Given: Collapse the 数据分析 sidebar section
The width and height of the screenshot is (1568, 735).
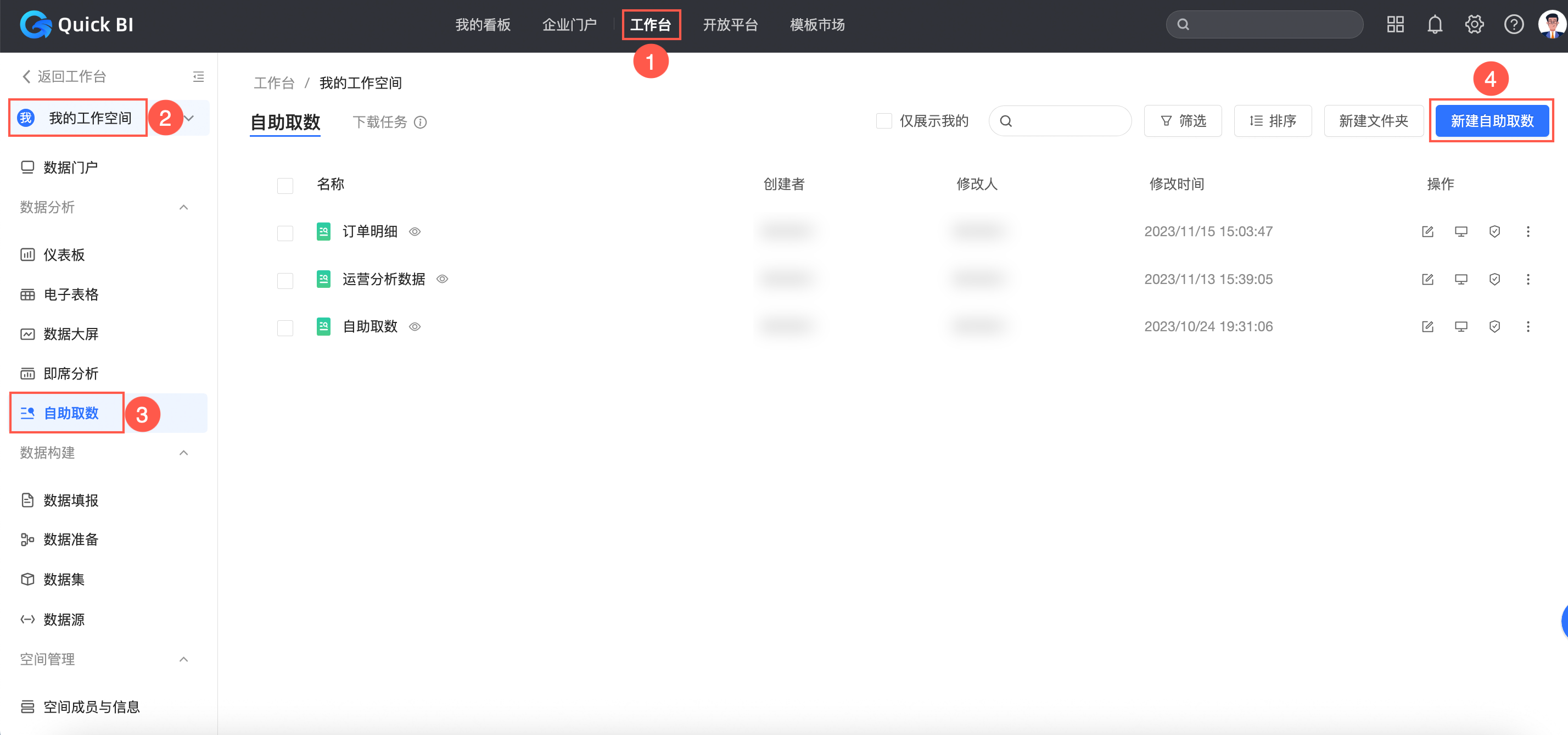Looking at the screenshot, I should 183,207.
